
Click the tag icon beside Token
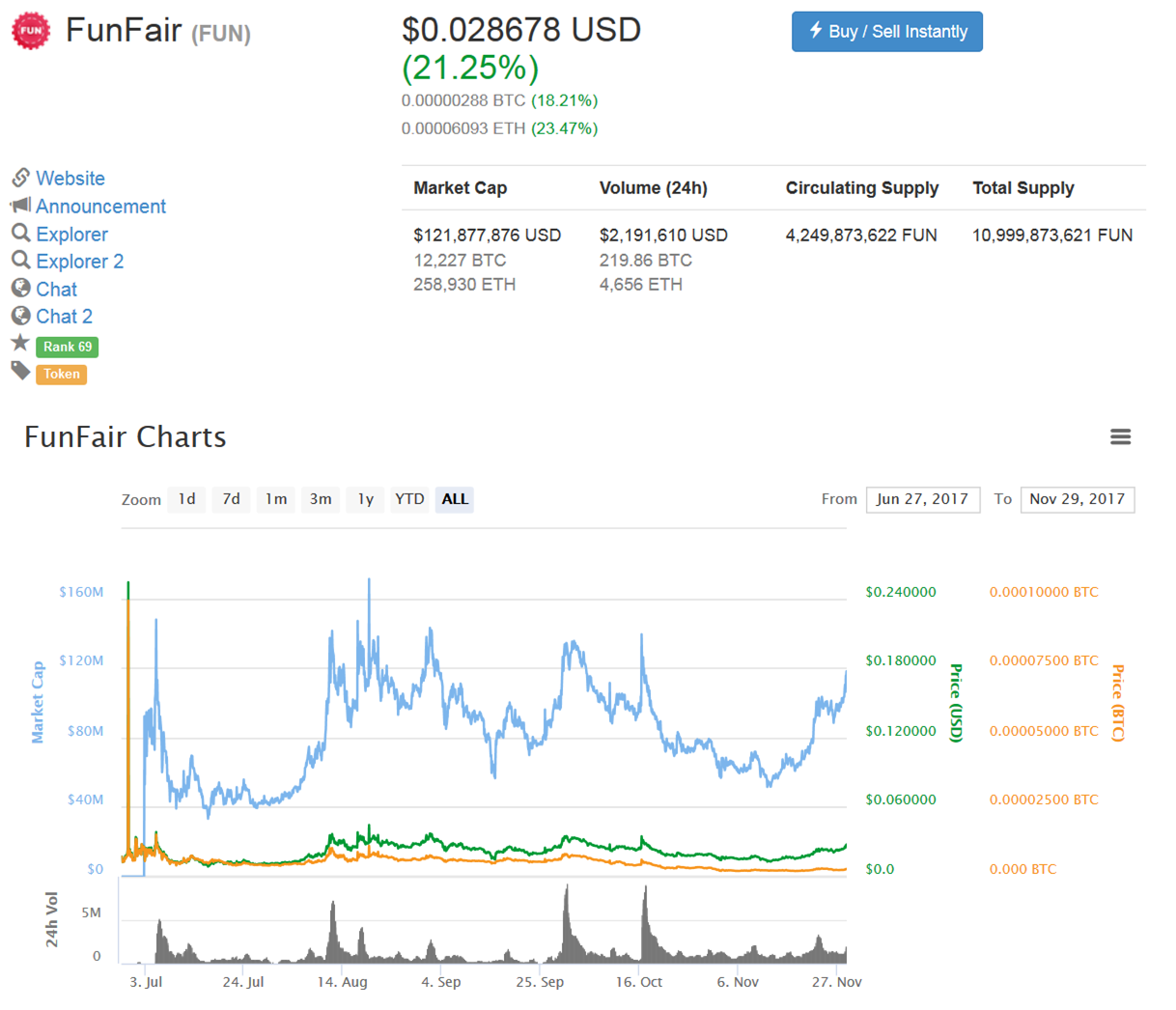(20, 371)
